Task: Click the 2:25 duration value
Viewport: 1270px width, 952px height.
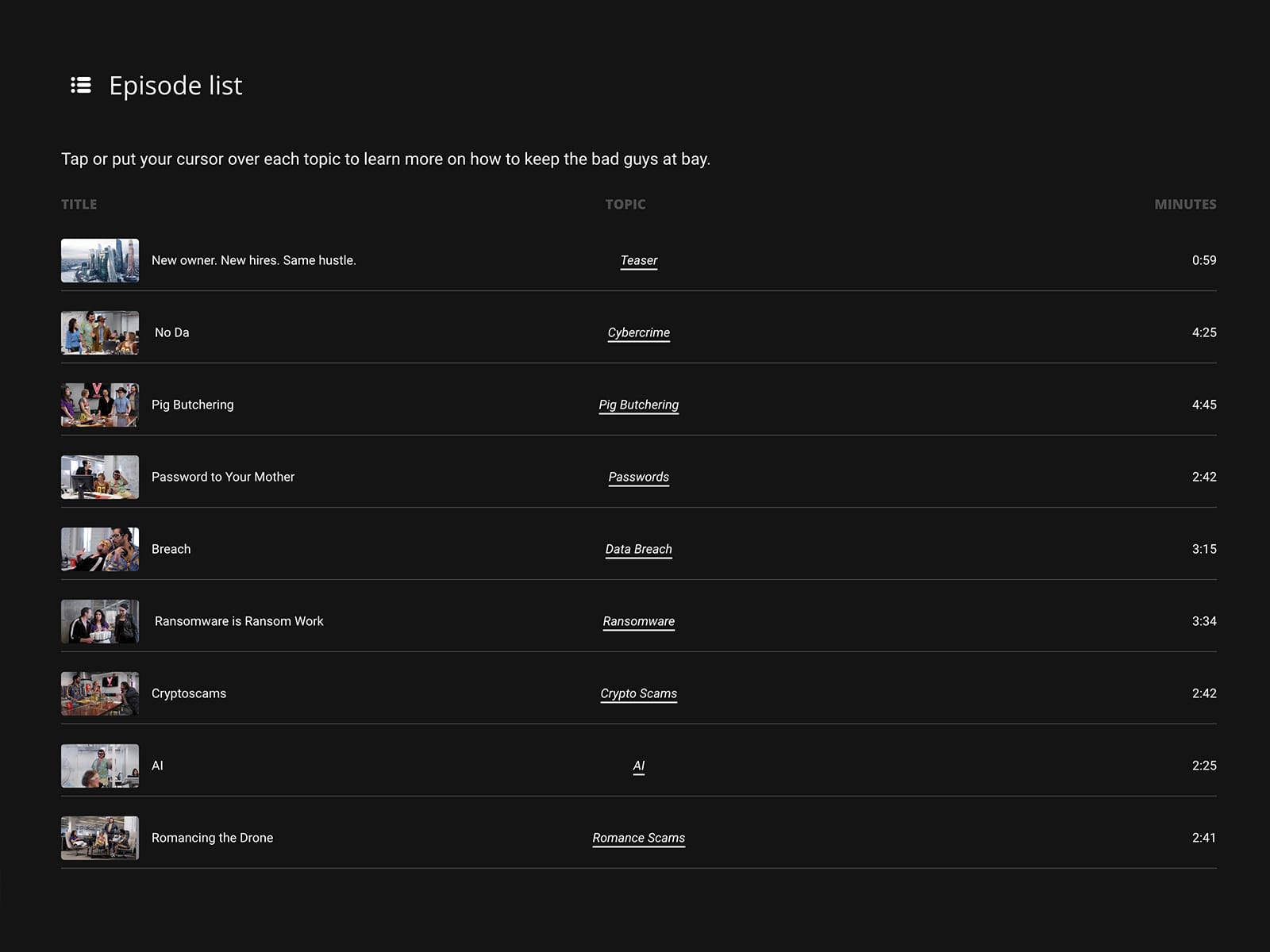Action: point(1204,766)
